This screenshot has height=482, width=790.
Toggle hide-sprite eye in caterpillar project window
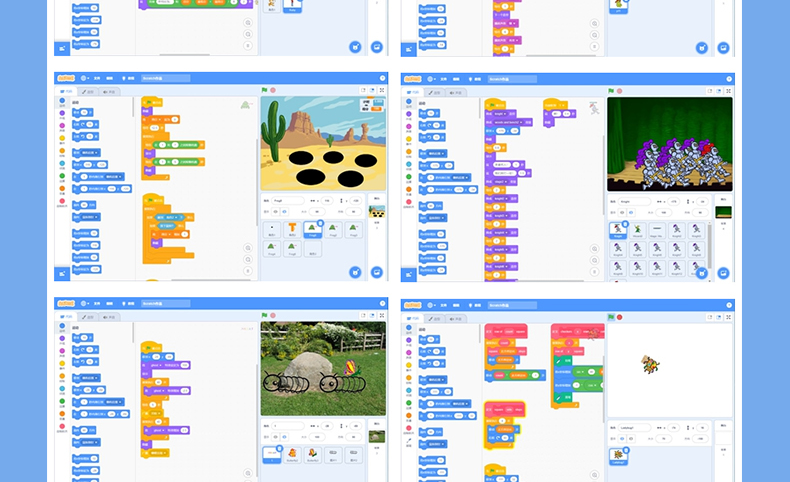(285, 437)
